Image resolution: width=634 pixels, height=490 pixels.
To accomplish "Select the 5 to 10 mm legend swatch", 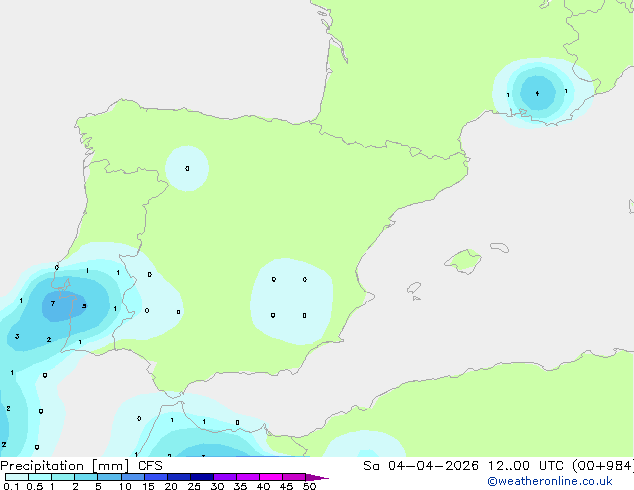I will pyautogui.click(x=109, y=477).
